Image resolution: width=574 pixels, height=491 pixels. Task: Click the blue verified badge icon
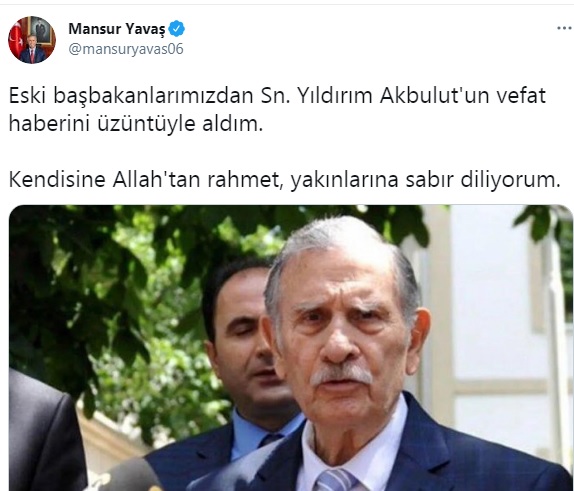pos(177,29)
